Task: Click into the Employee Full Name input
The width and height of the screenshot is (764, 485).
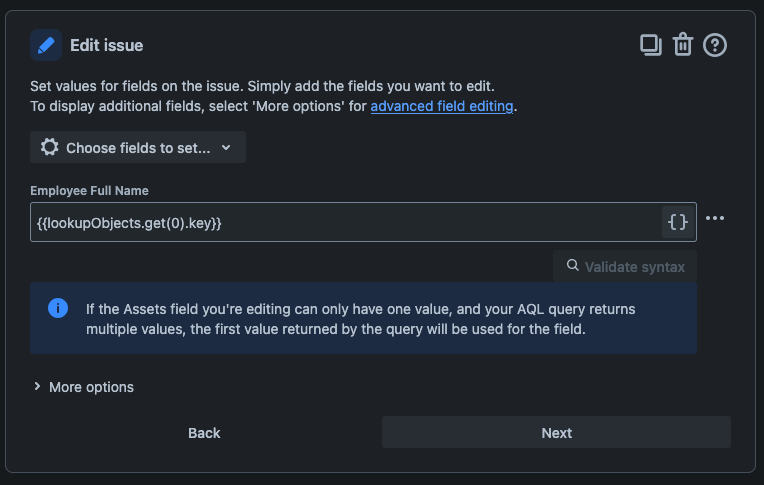Action: [340, 222]
